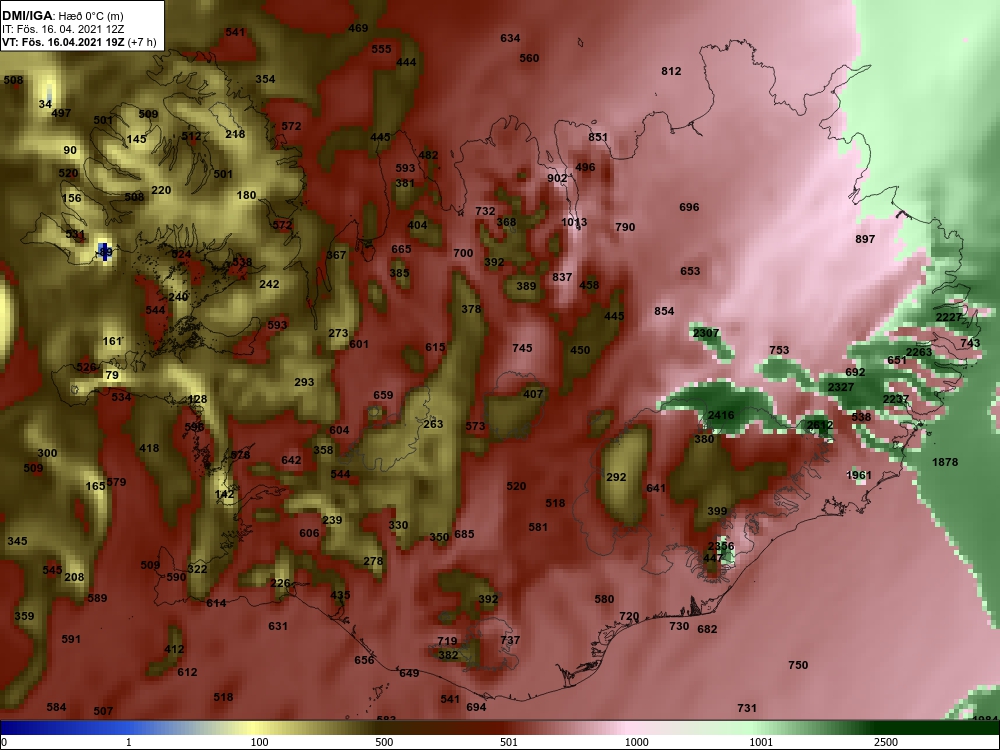Click the map value 34
Image resolution: width=1000 pixels, height=750 pixels.
(x=45, y=104)
